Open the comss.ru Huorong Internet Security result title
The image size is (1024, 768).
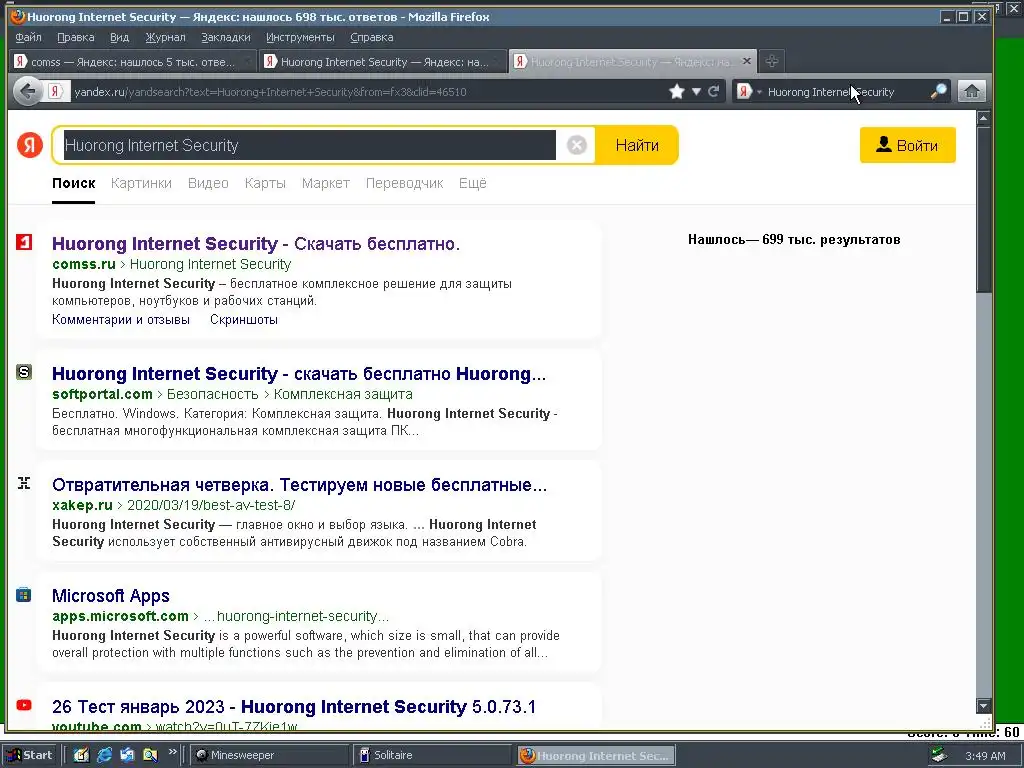click(256, 244)
